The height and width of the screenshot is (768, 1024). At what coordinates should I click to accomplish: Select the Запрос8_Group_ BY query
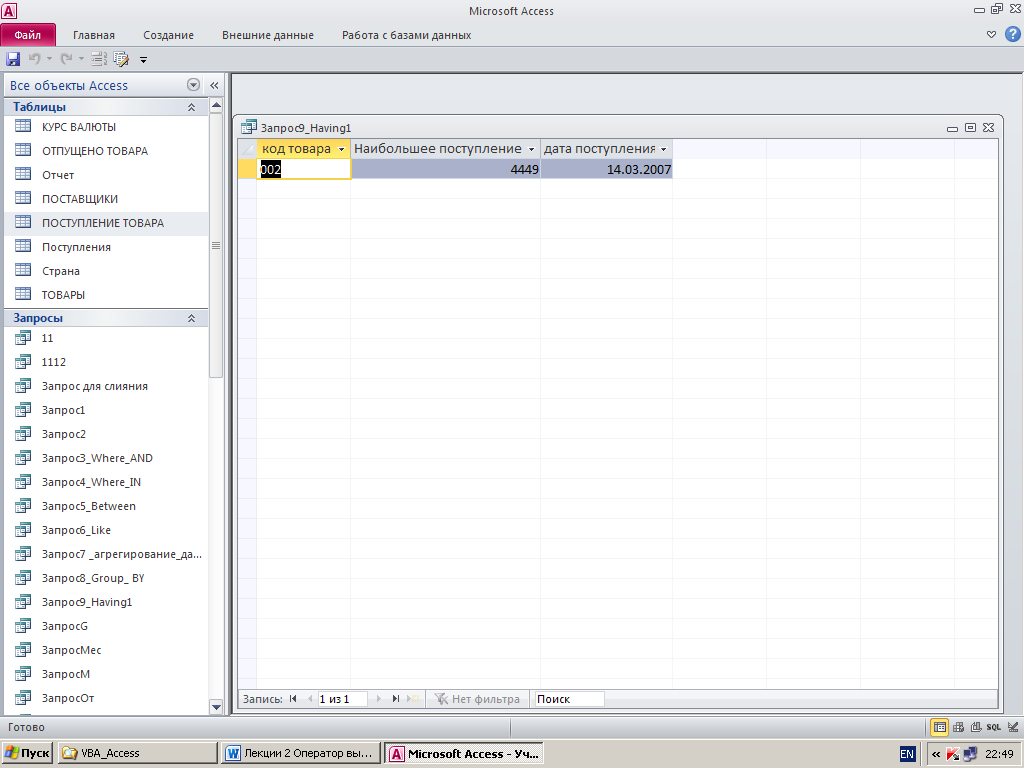coord(106,578)
